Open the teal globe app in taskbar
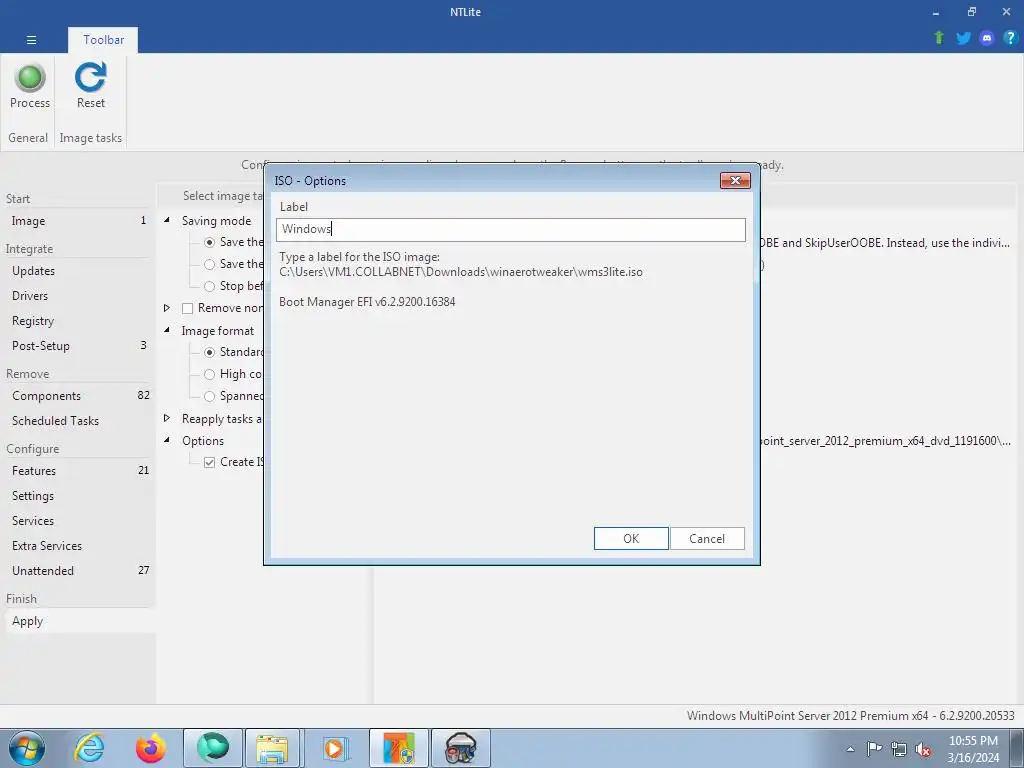This screenshot has width=1024, height=768. point(213,748)
